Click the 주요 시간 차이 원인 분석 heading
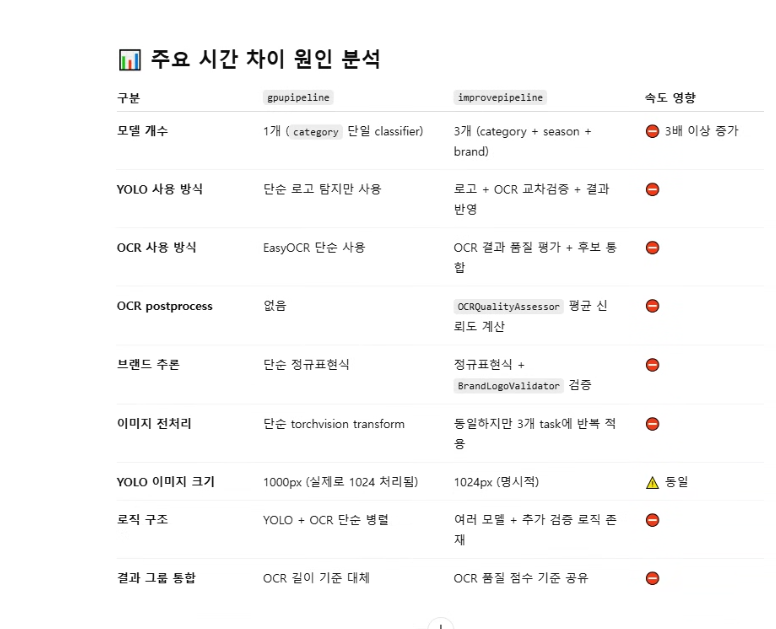 click(x=265, y=59)
